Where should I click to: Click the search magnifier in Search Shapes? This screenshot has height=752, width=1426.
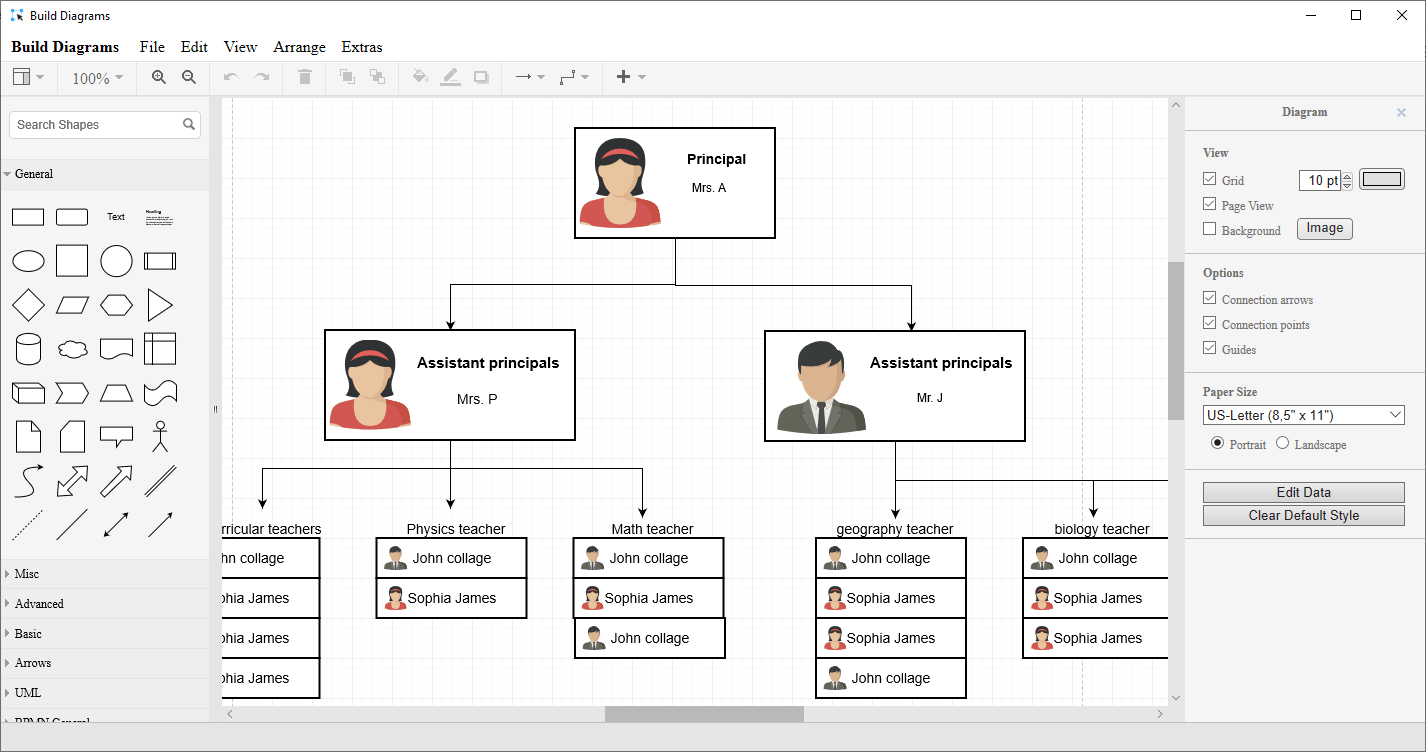(x=189, y=125)
